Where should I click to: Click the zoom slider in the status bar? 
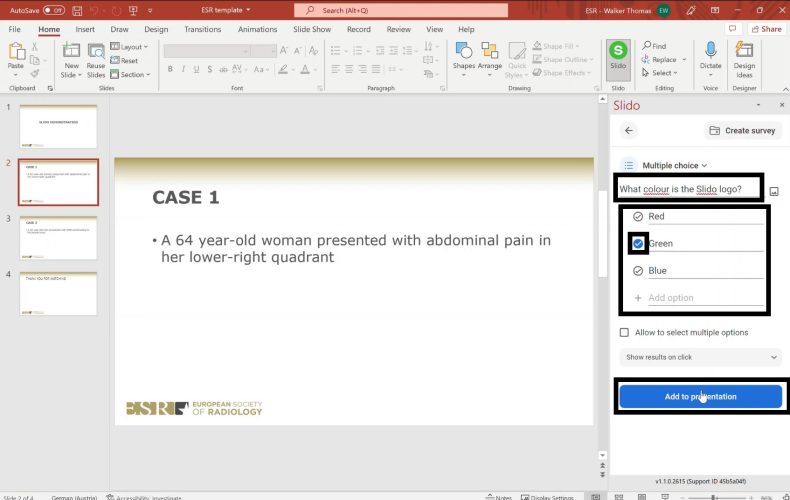[715, 497]
